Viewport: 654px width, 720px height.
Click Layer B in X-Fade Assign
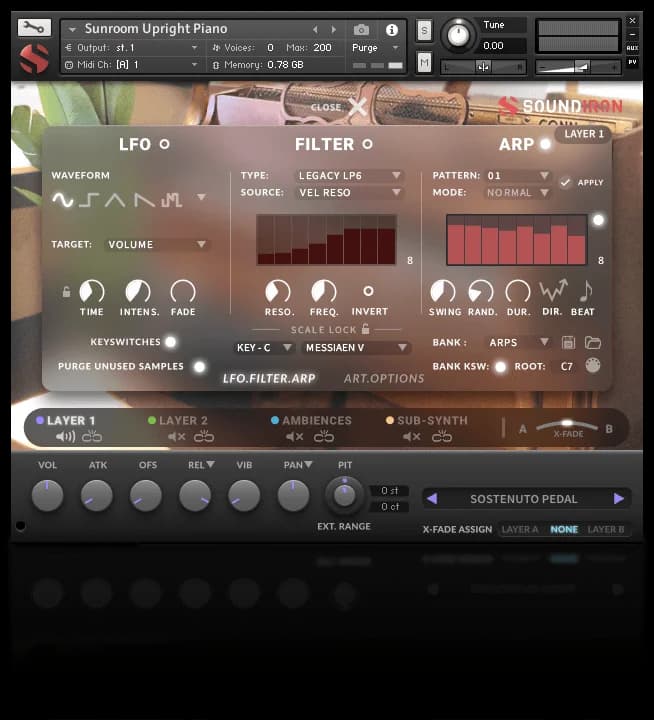point(606,529)
